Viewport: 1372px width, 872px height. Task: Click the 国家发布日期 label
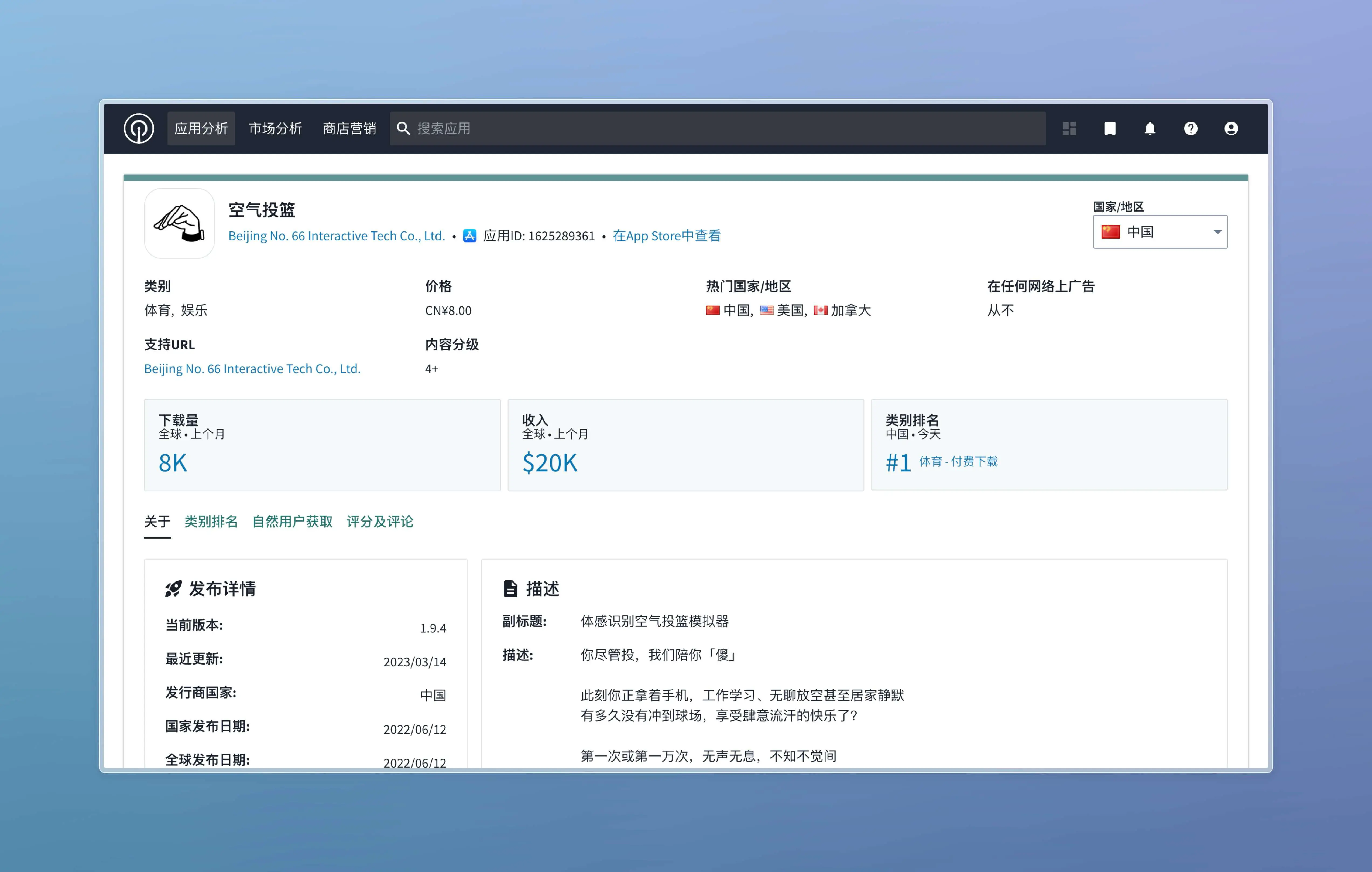[x=207, y=726]
